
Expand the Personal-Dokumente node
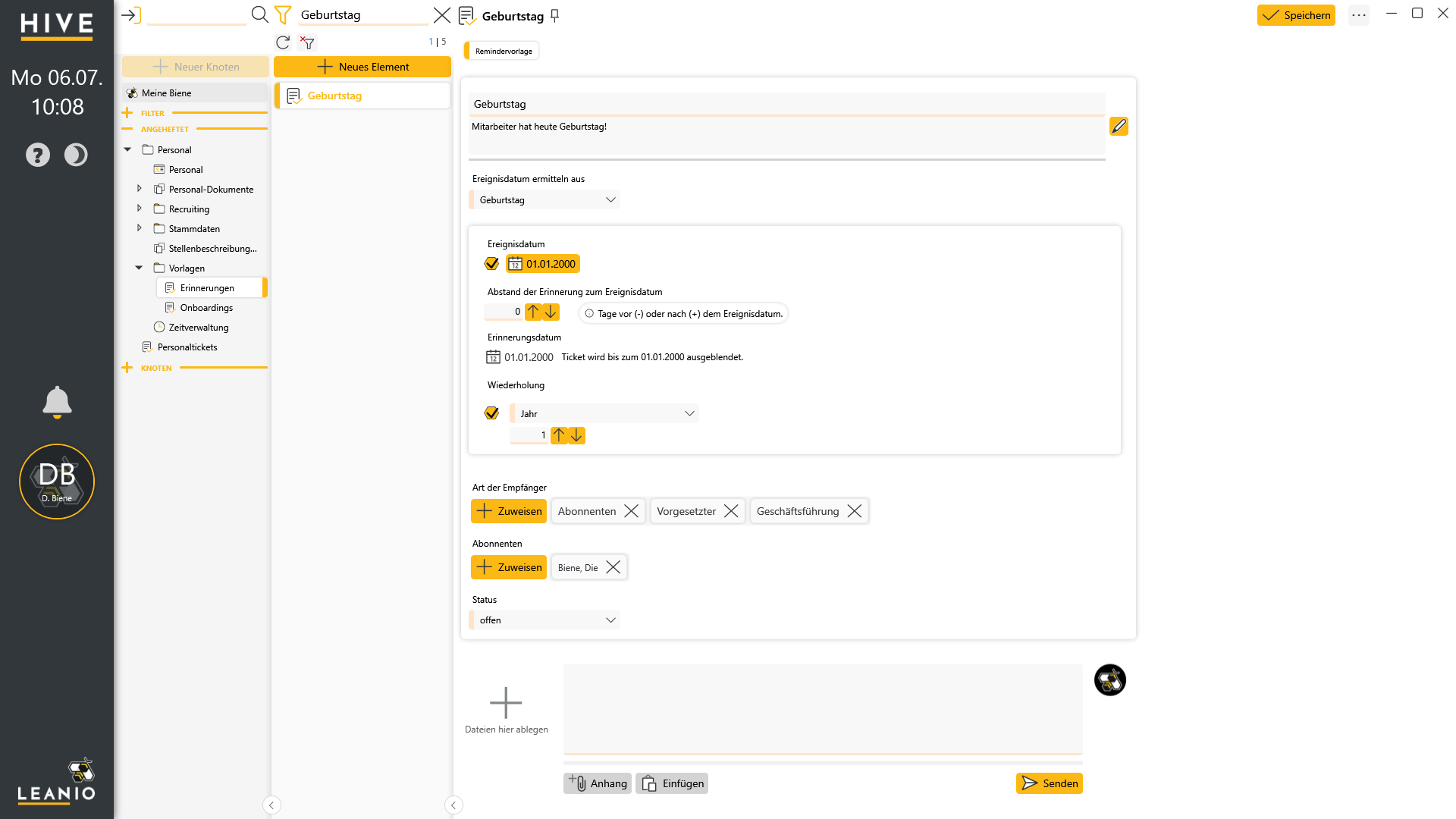(x=139, y=189)
